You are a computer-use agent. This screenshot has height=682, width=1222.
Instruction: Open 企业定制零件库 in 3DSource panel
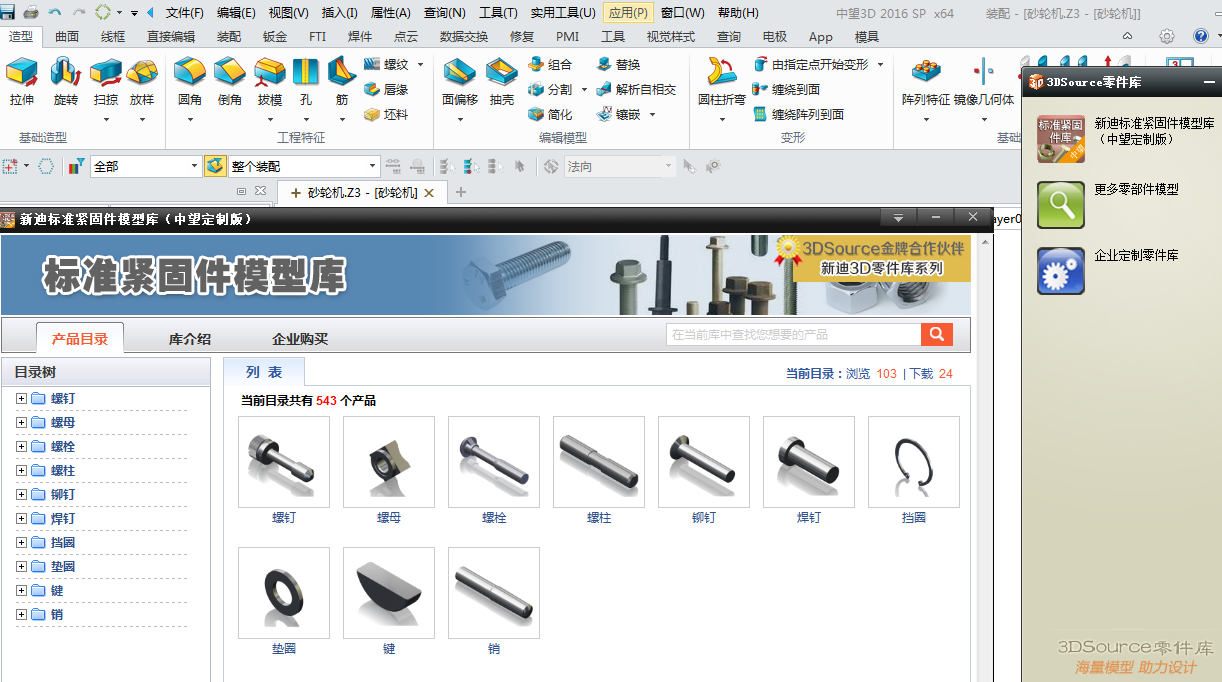1108,271
